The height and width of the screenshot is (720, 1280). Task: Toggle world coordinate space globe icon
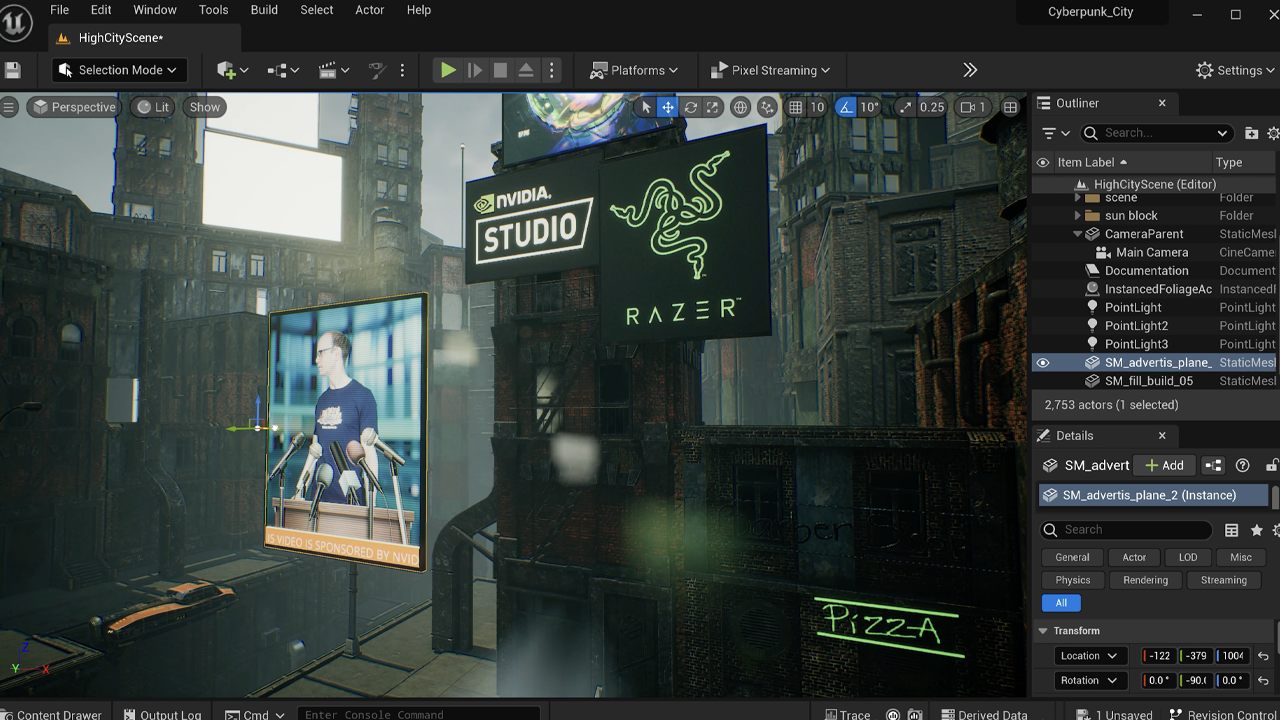[x=740, y=107]
